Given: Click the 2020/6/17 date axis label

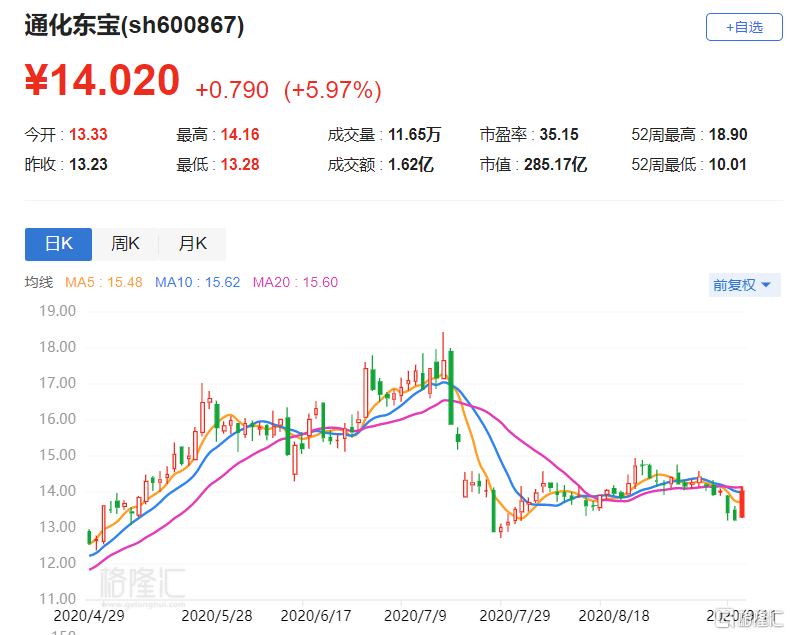Looking at the screenshot, I should coord(316,616).
